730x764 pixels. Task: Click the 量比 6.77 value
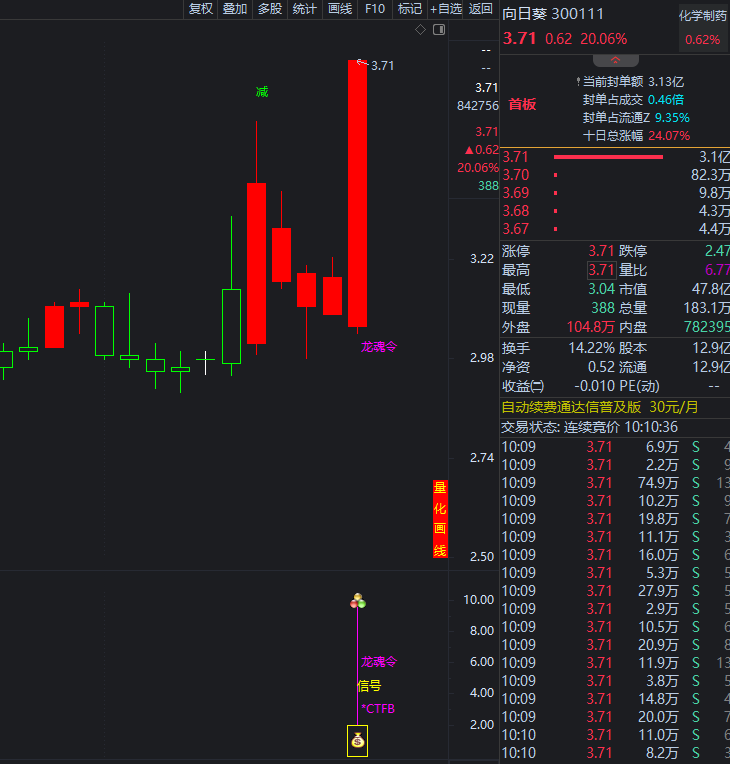717,270
